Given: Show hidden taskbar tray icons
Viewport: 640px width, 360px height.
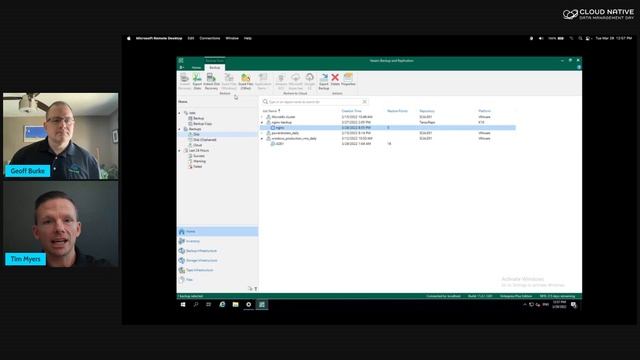Looking at the screenshot, I should [525, 304].
